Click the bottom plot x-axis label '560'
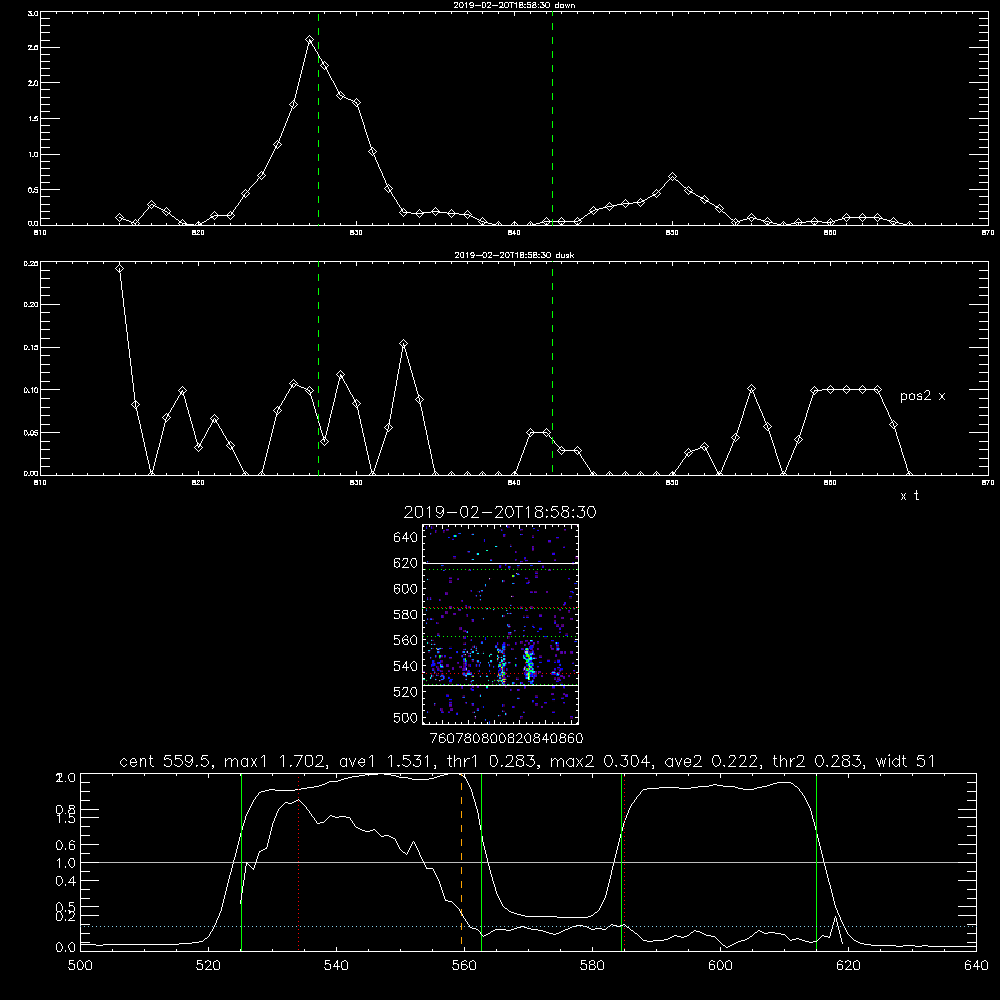The height and width of the screenshot is (1000, 1000). pyautogui.click(x=464, y=966)
